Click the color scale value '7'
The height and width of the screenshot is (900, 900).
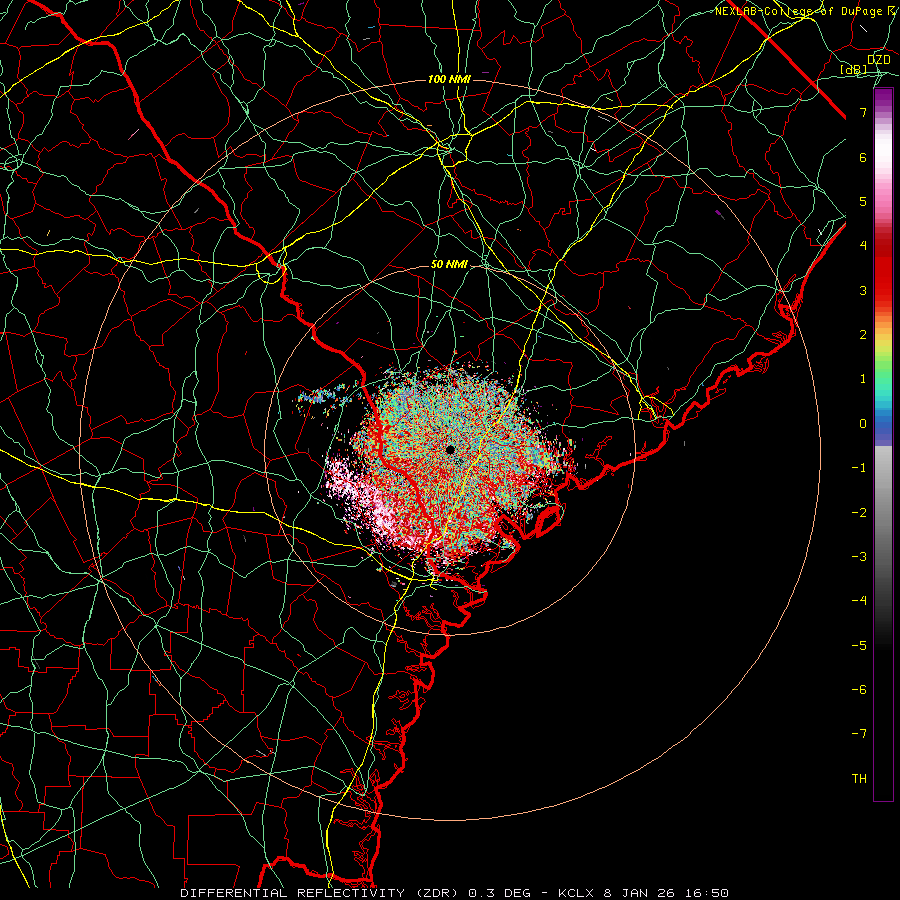pyautogui.click(x=863, y=112)
